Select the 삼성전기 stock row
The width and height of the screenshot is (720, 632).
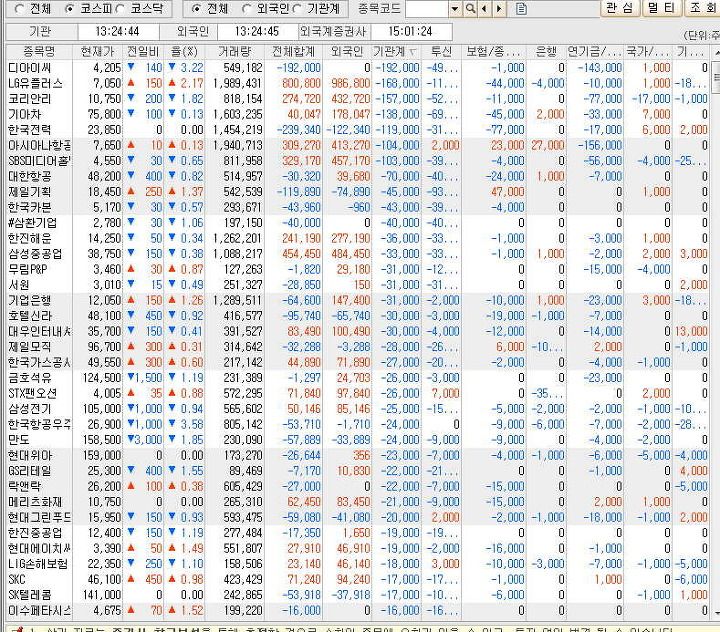358,409
